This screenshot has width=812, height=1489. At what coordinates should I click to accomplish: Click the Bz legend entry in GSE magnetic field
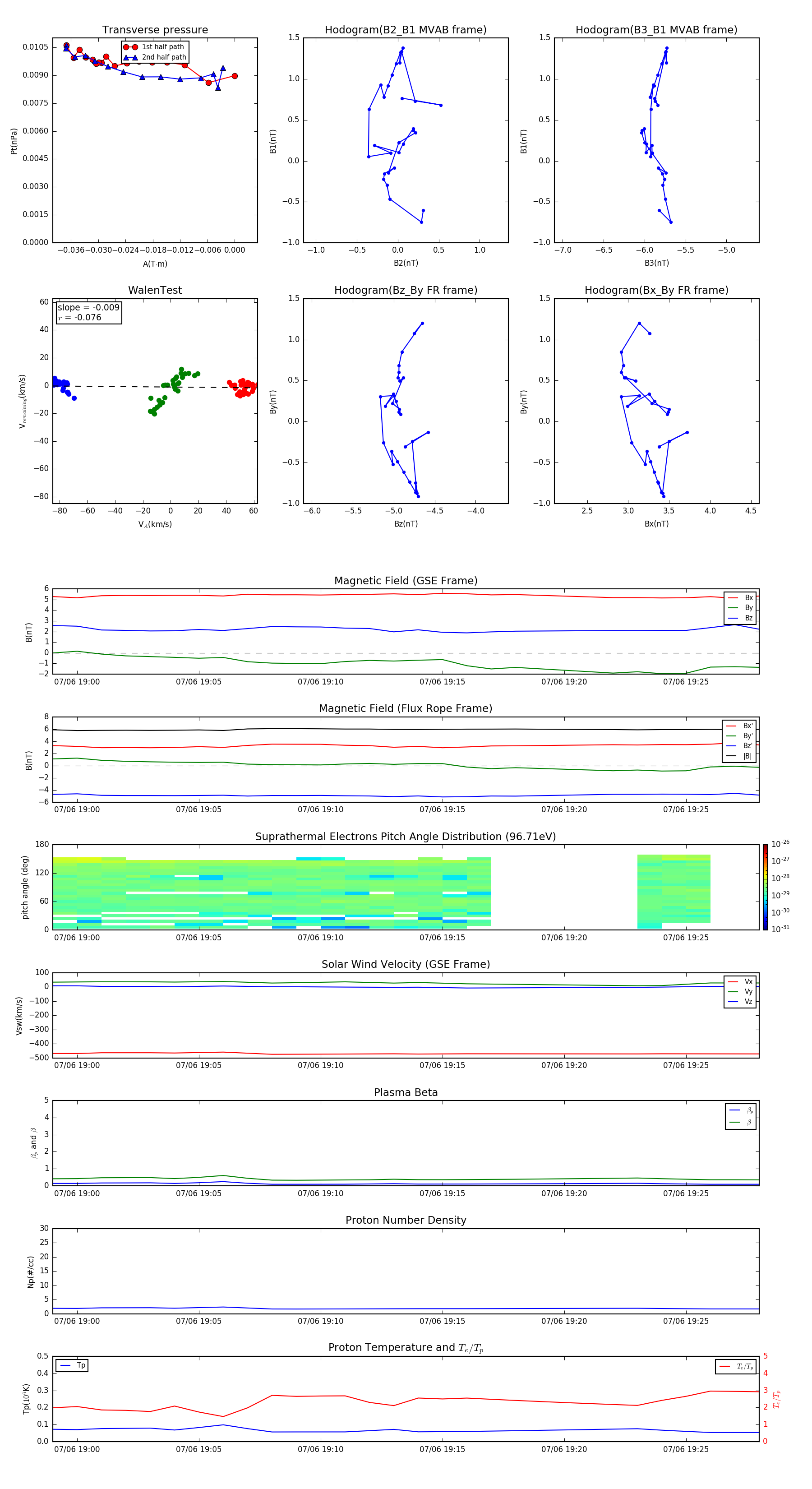point(740,618)
